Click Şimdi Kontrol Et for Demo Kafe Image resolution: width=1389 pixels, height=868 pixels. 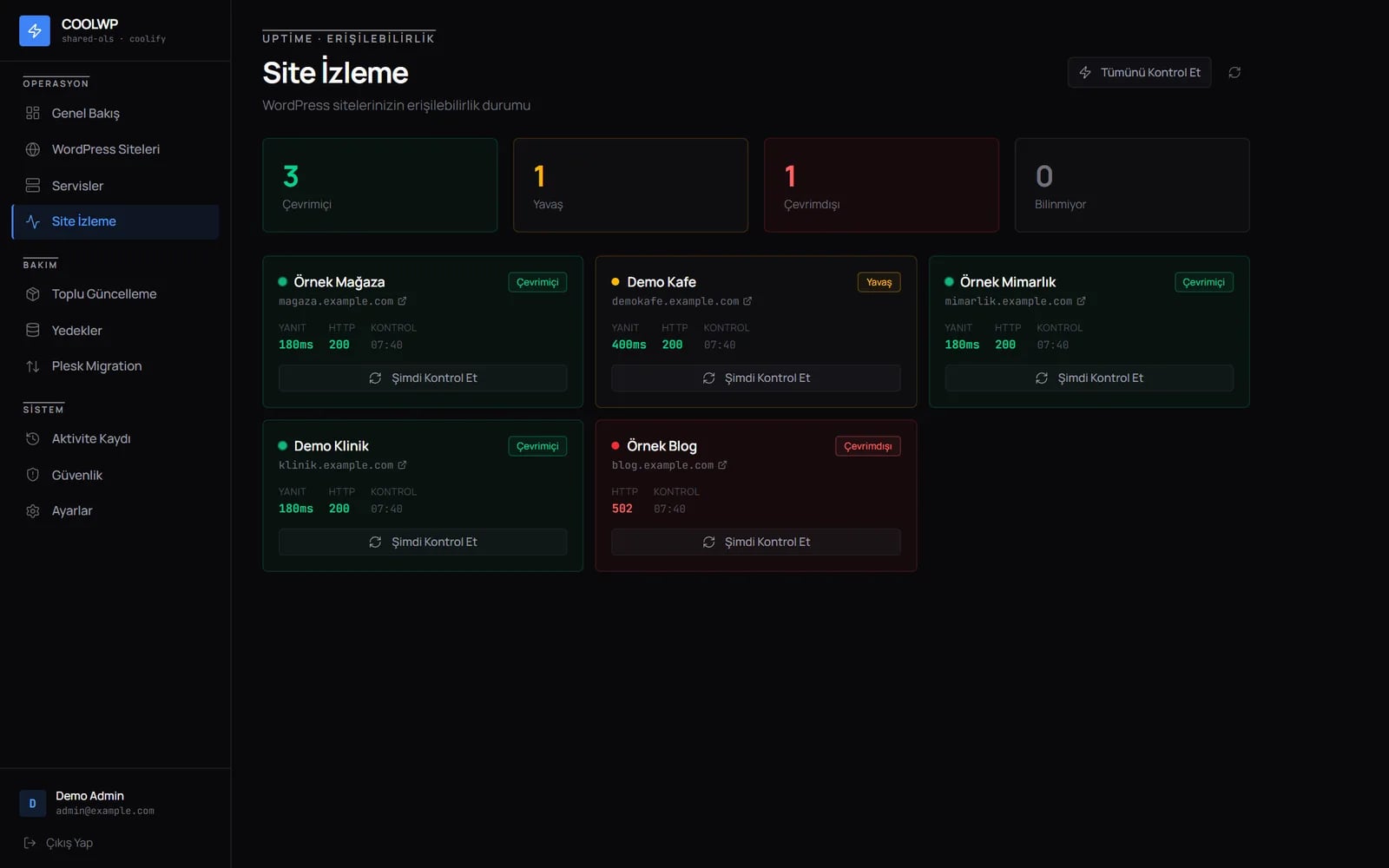click(x=755, y=378)
